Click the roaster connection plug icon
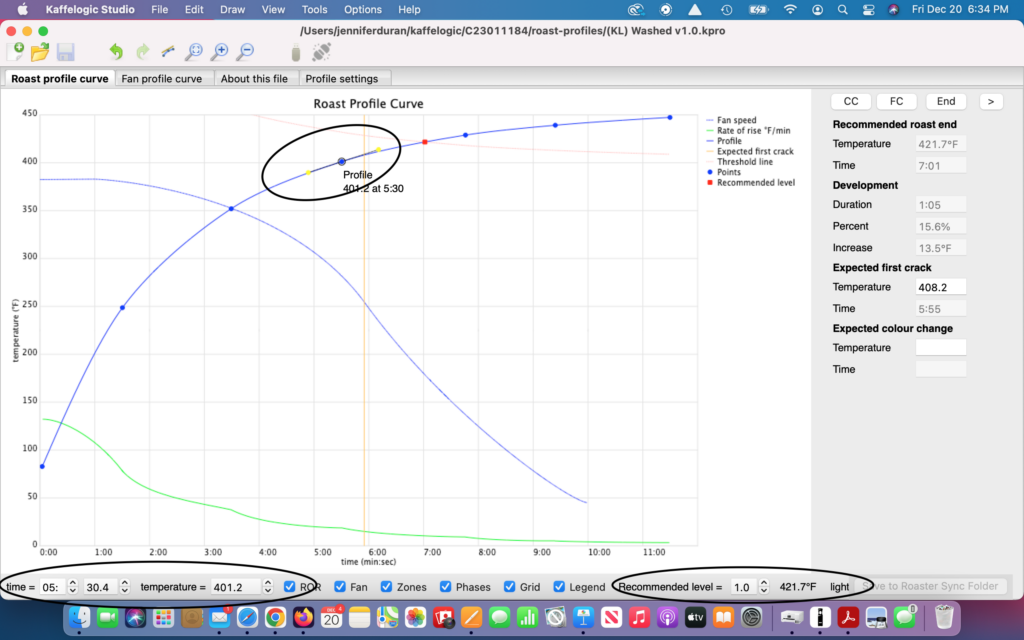 (321, 52)
